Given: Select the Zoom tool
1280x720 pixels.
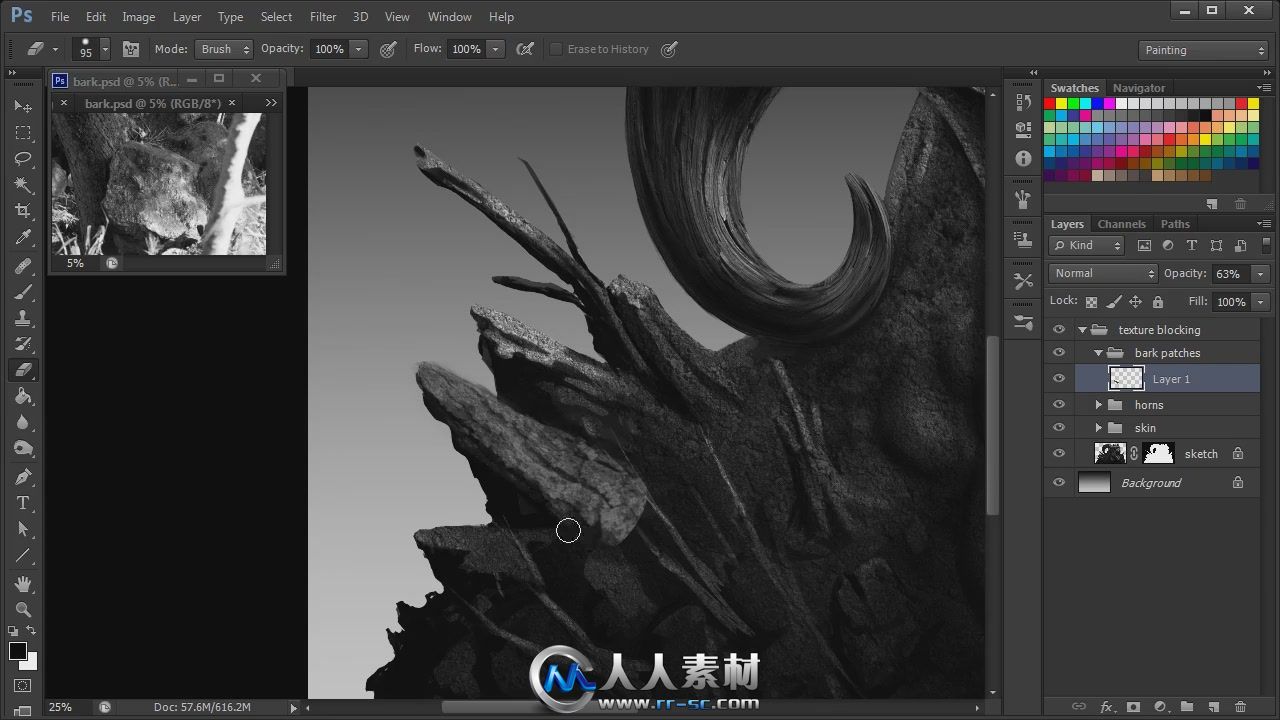Looking at the screenshot, I should click(23, 610).
